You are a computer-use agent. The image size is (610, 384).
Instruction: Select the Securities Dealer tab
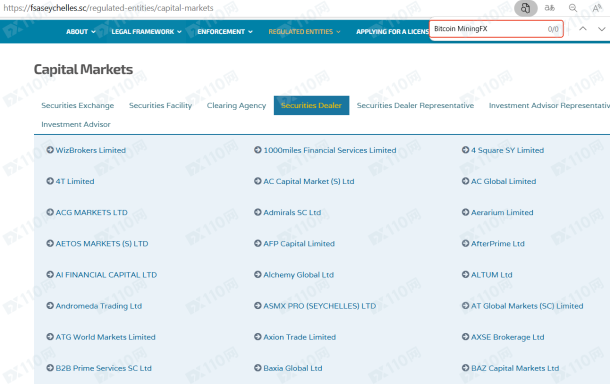[311, 105]
